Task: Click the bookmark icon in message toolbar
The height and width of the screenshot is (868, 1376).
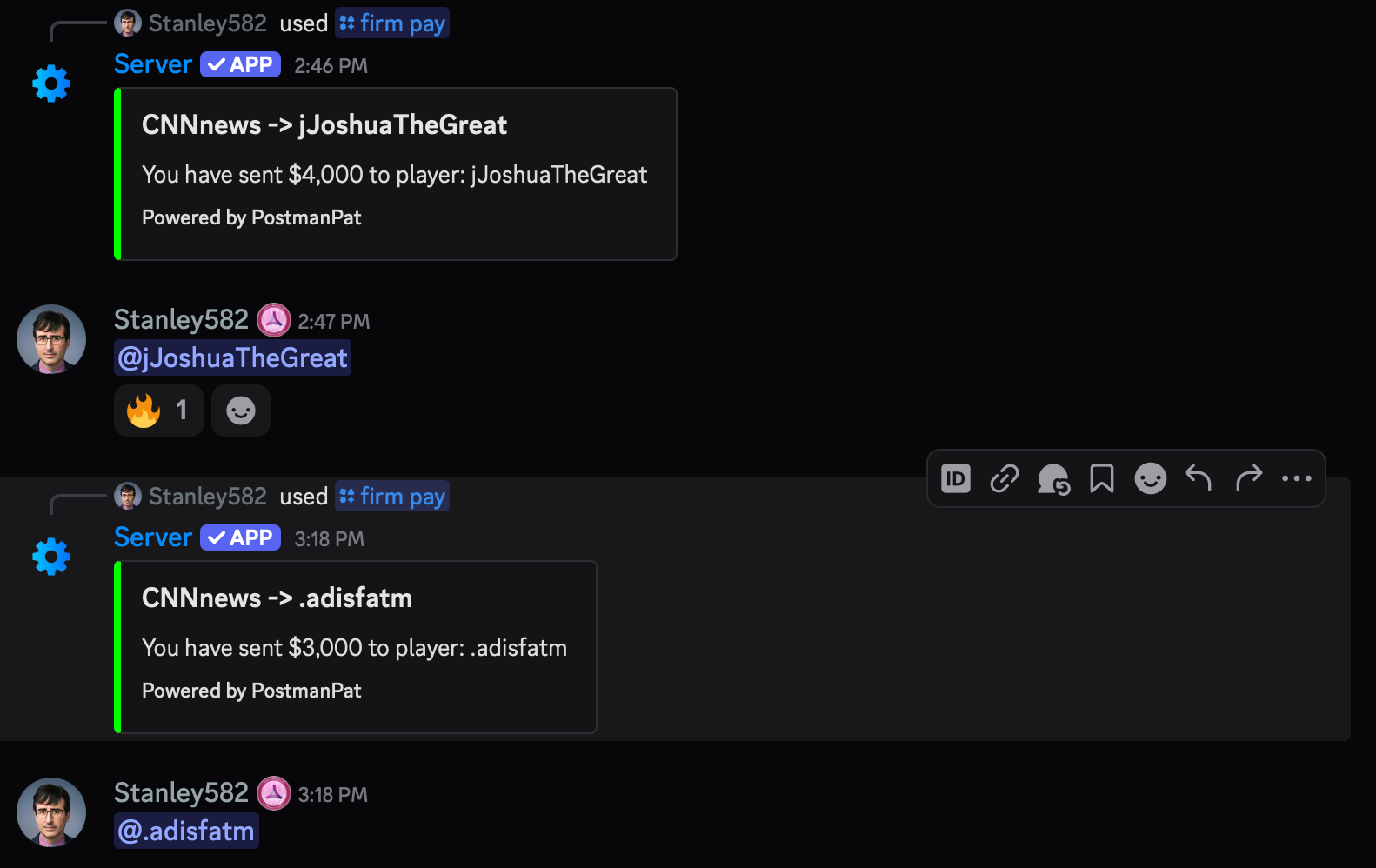Action: click(1101, 478)
